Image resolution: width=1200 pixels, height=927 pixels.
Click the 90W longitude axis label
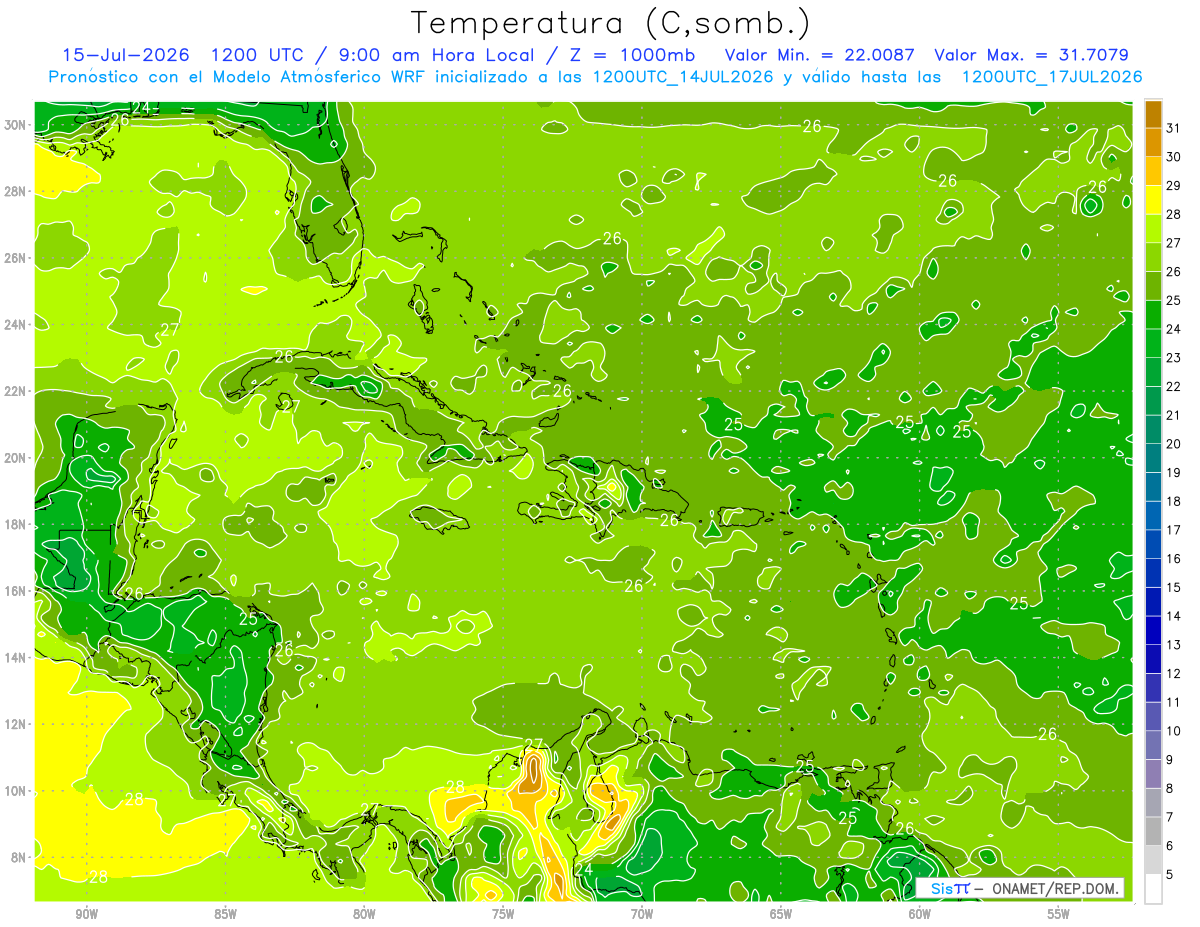pos(87,914)
